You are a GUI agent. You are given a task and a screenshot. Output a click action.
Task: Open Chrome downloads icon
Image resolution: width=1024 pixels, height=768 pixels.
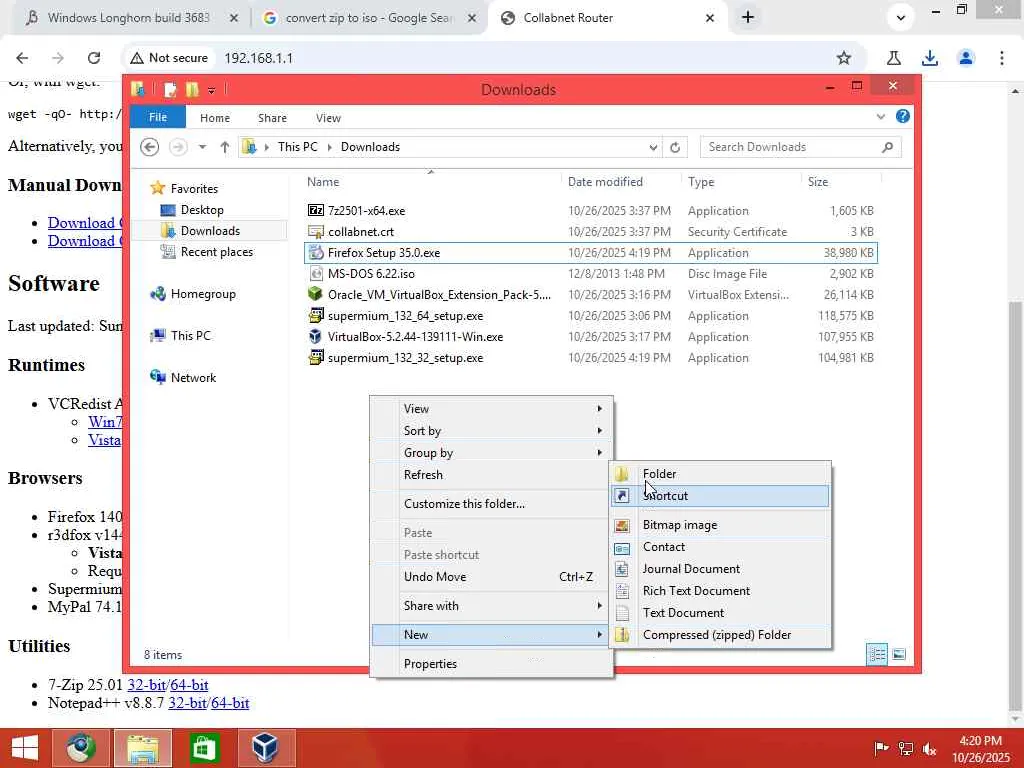(930, 58)
